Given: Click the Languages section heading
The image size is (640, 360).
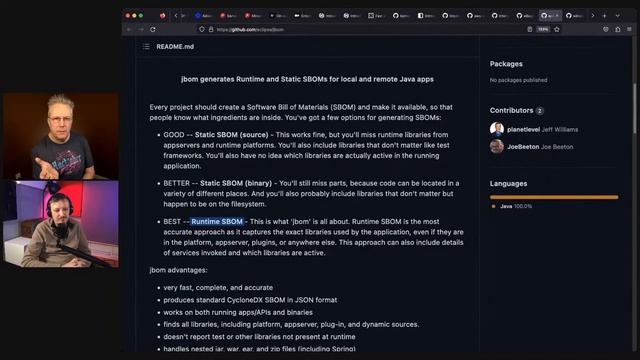Looking at the screenshot, I should (508, 184).
